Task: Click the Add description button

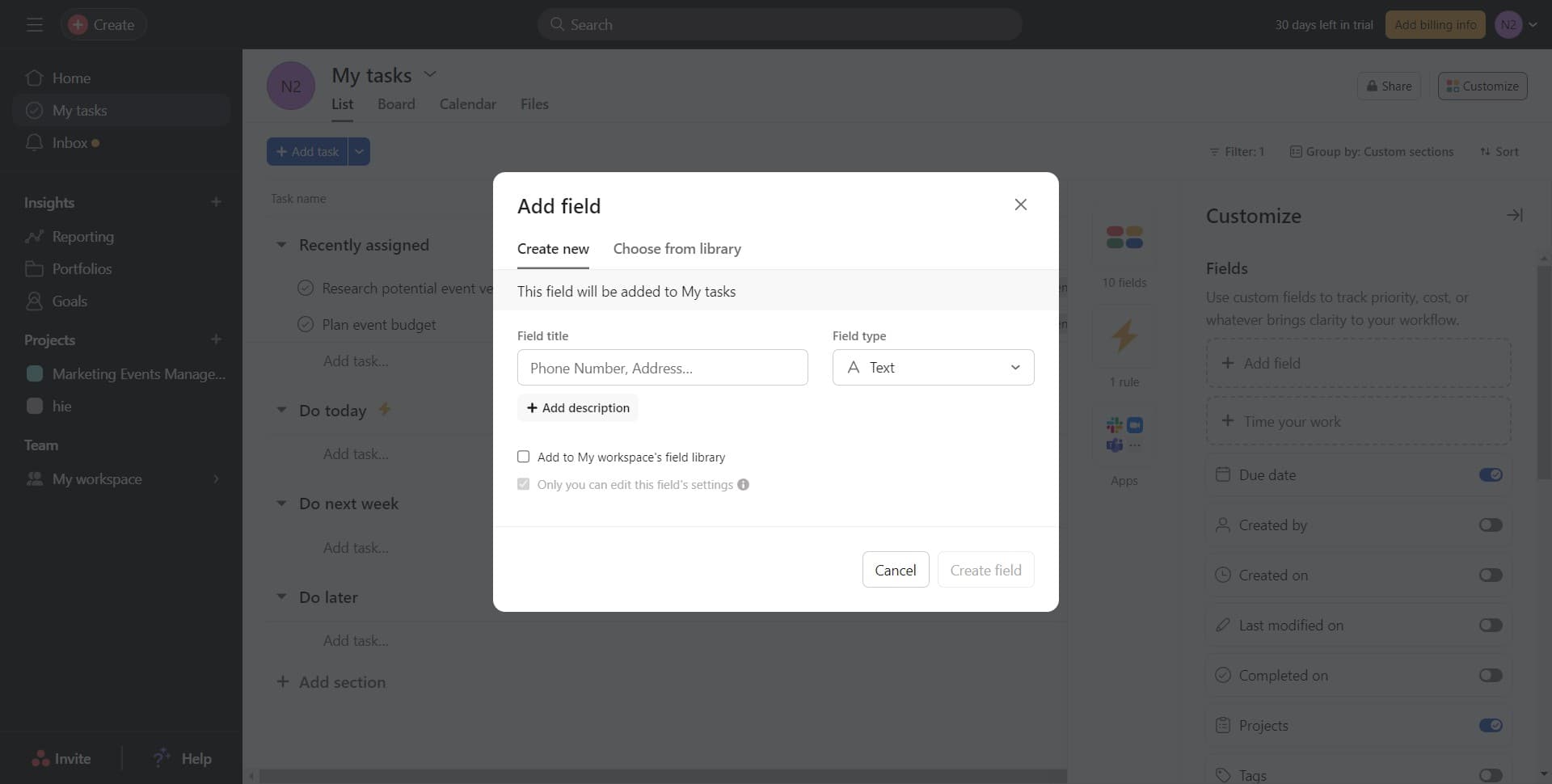Action: (577, 408)
